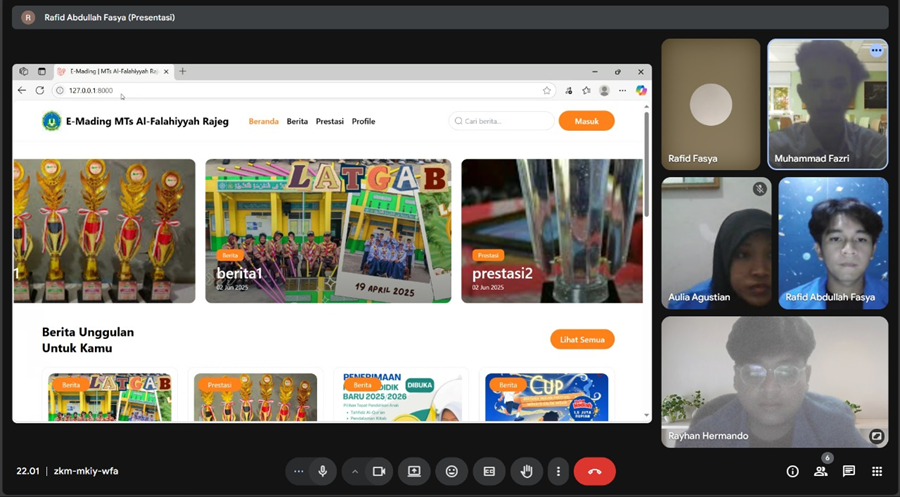900x497 pixels.
Task: Open browser favorites icon
Action: click(586, 90)
